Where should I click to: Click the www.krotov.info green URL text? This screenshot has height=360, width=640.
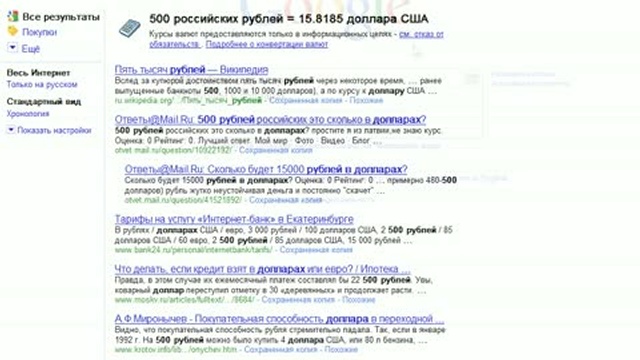click(x=176, y=349)
